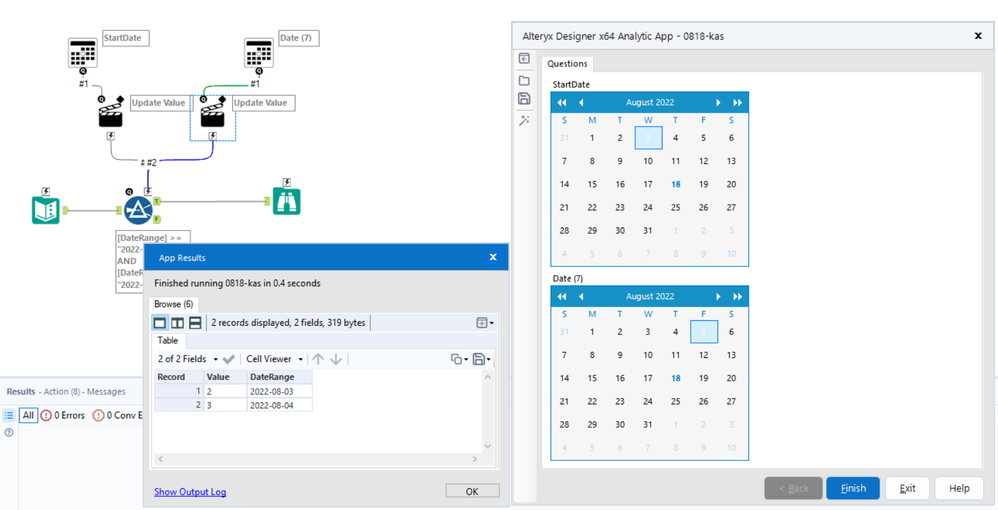Click the vertical scrollbar in results table

coord(488,411)
